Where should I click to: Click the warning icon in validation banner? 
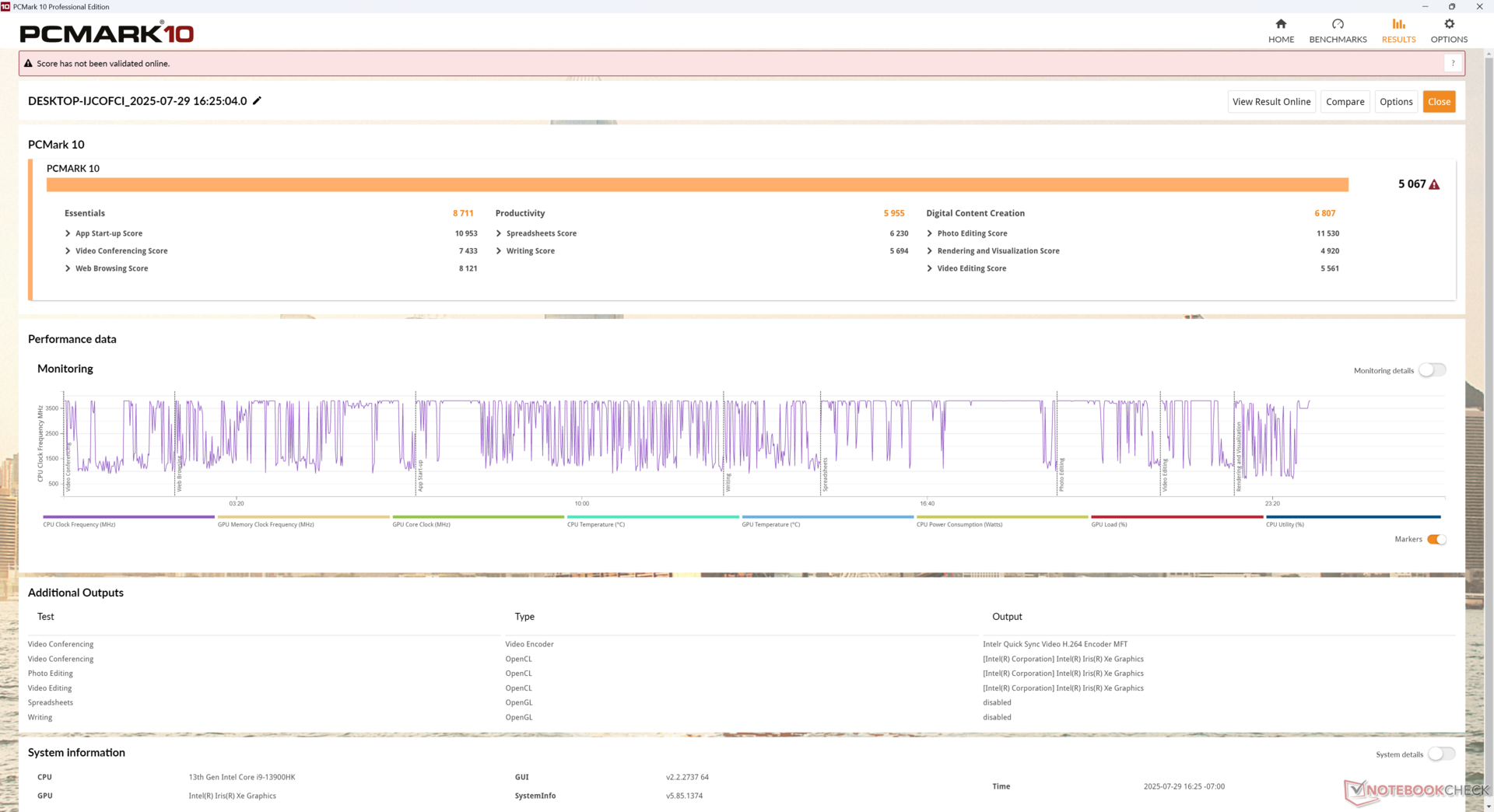point(29,64)
